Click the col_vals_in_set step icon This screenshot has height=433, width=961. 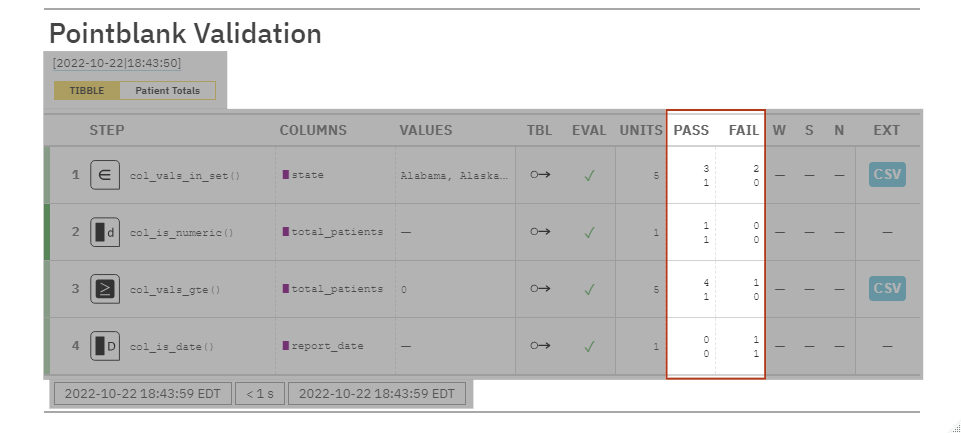click(x=104, y=175)
